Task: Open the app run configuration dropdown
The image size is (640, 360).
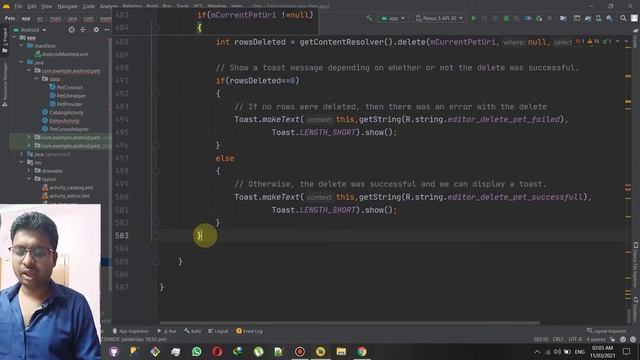Action: (393, 18)
